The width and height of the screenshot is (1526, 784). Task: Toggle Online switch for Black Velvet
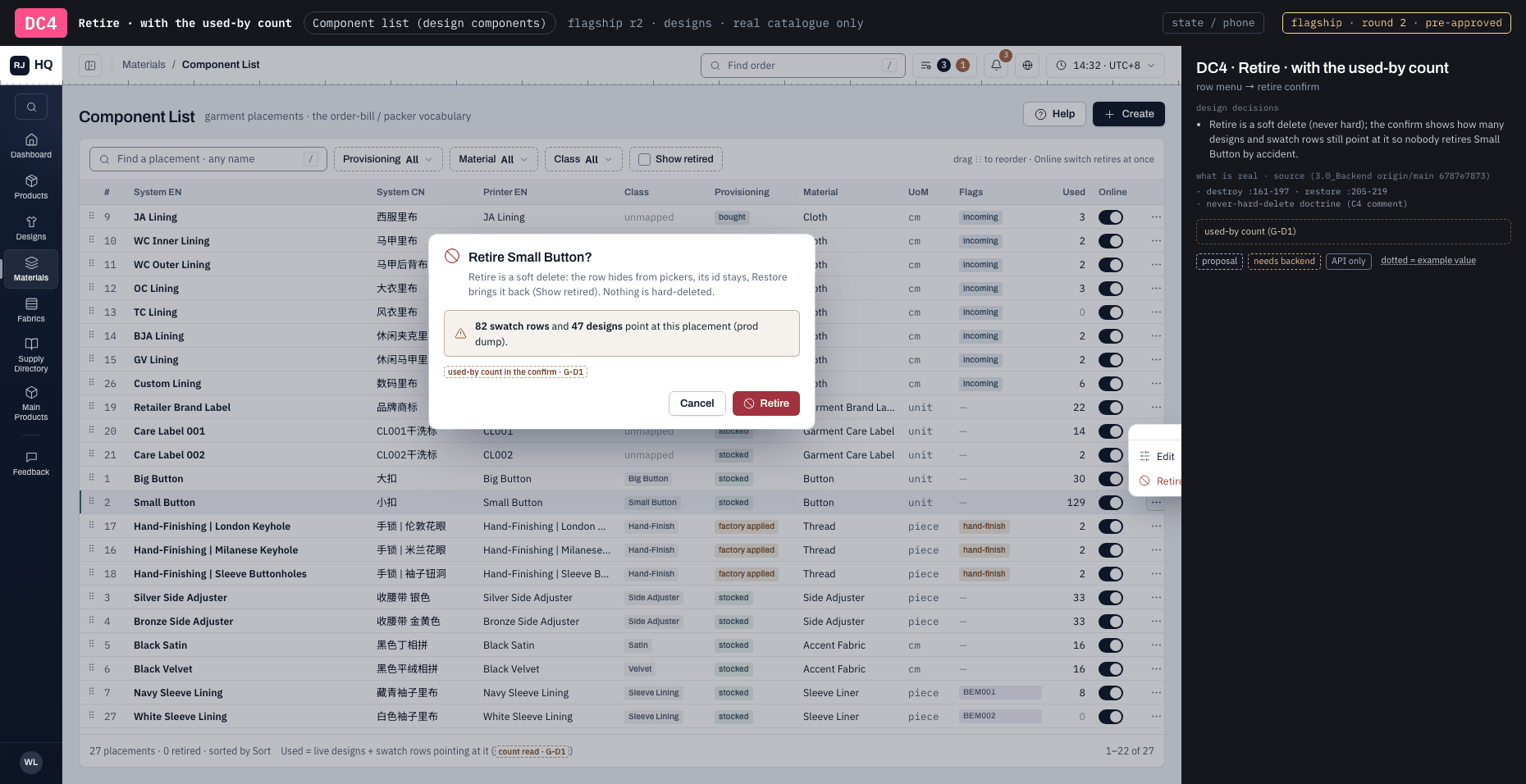tap(1111, 669)
